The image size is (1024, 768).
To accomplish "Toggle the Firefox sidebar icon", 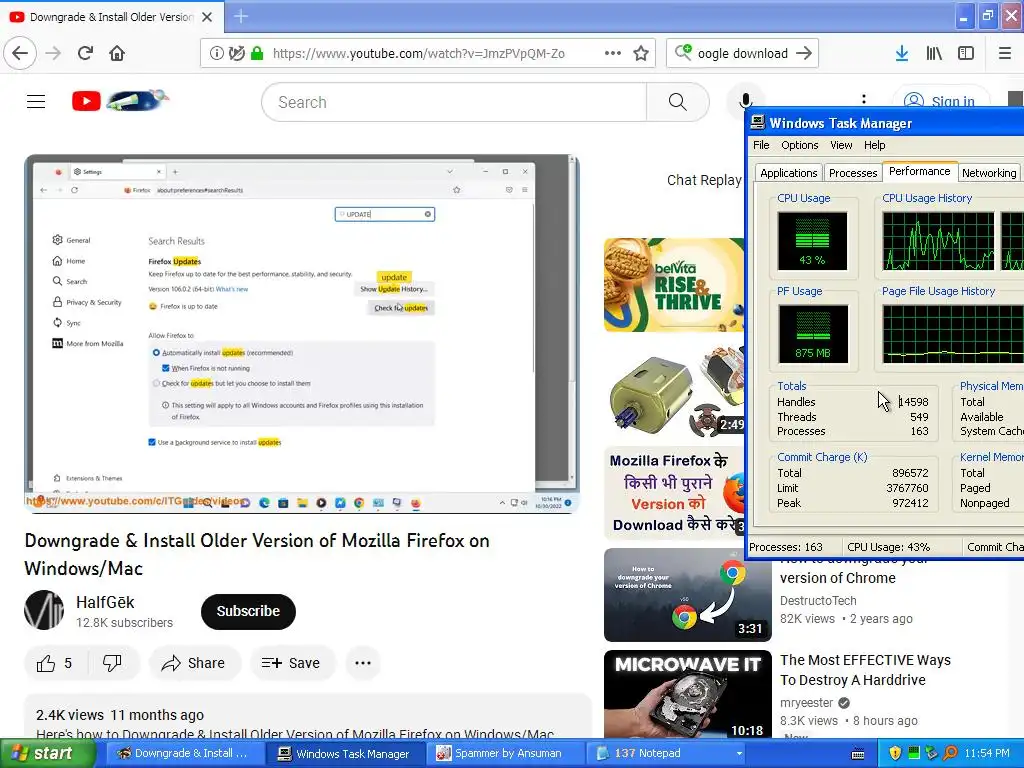I will click(966, 54).
